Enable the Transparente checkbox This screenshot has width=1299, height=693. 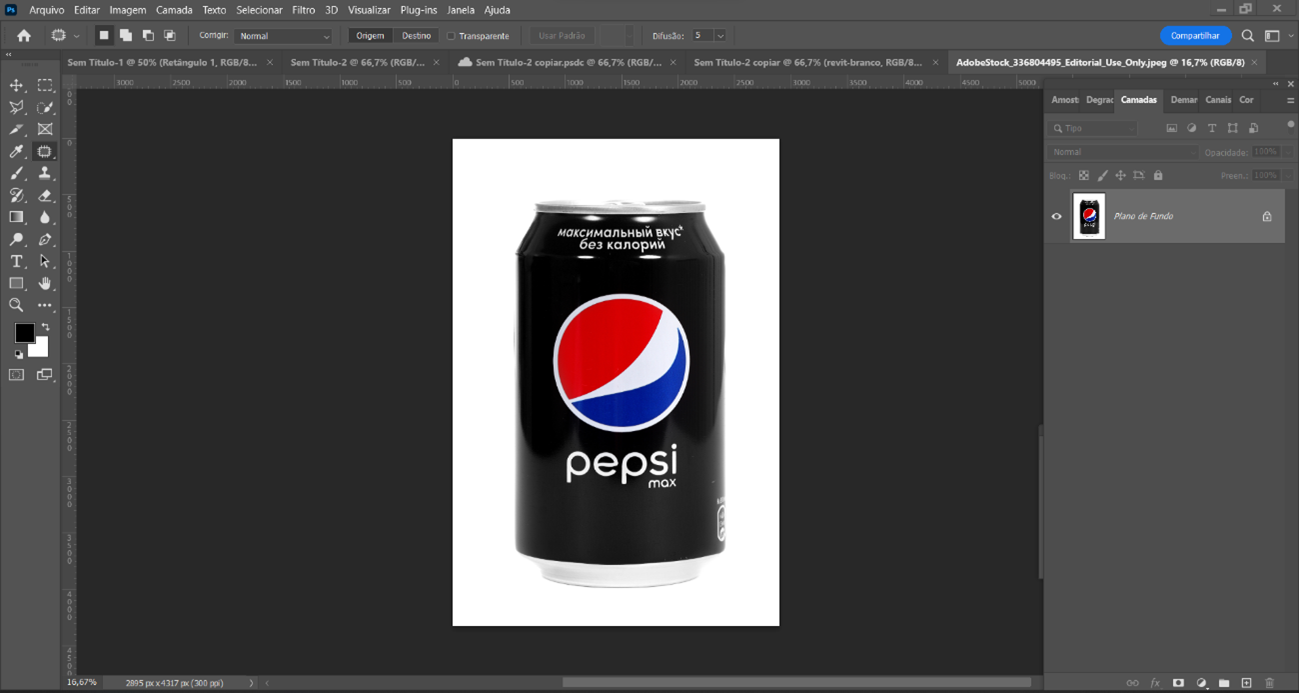click(x=451, y=36)
